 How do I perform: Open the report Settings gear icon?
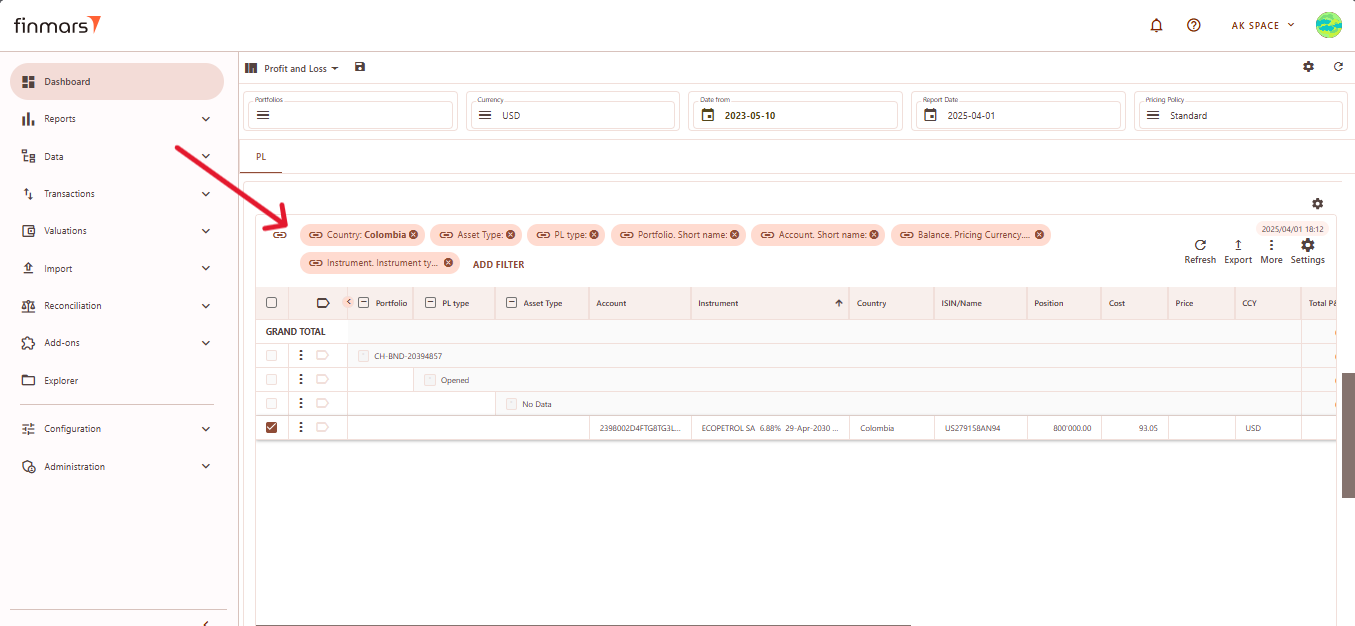pyautogui.click(x=1307, y=246)
